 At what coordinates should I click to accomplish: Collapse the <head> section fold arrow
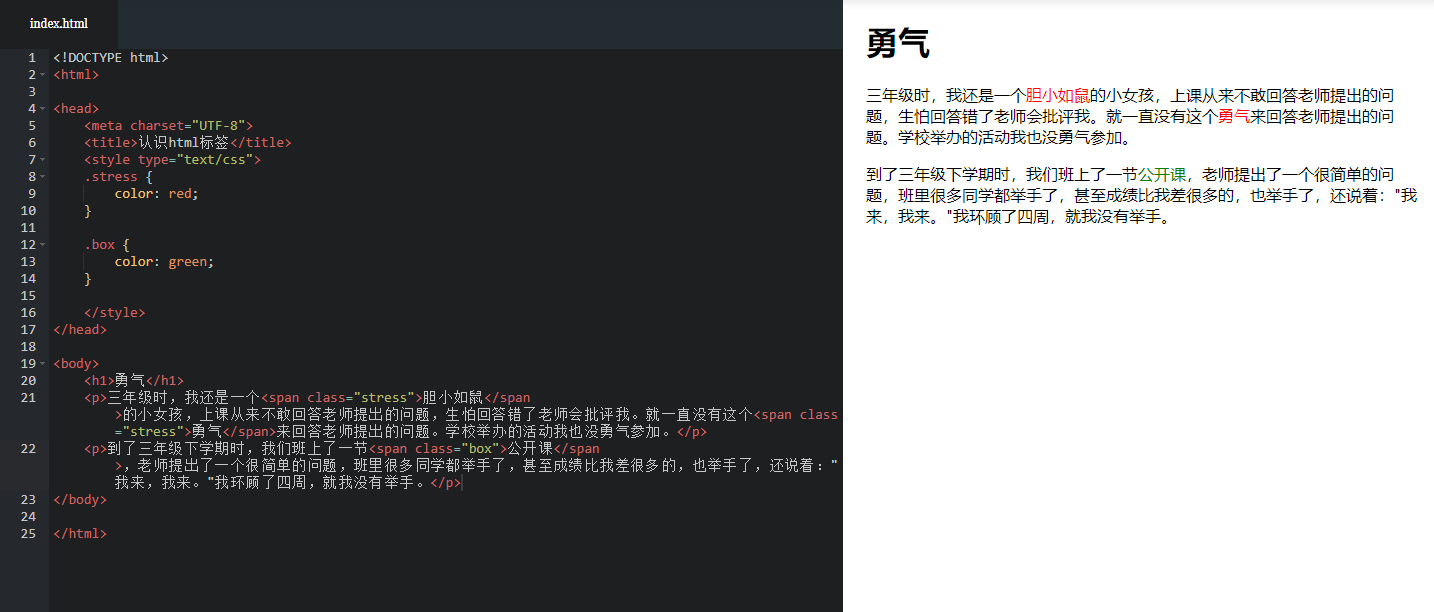pos(44,108)
